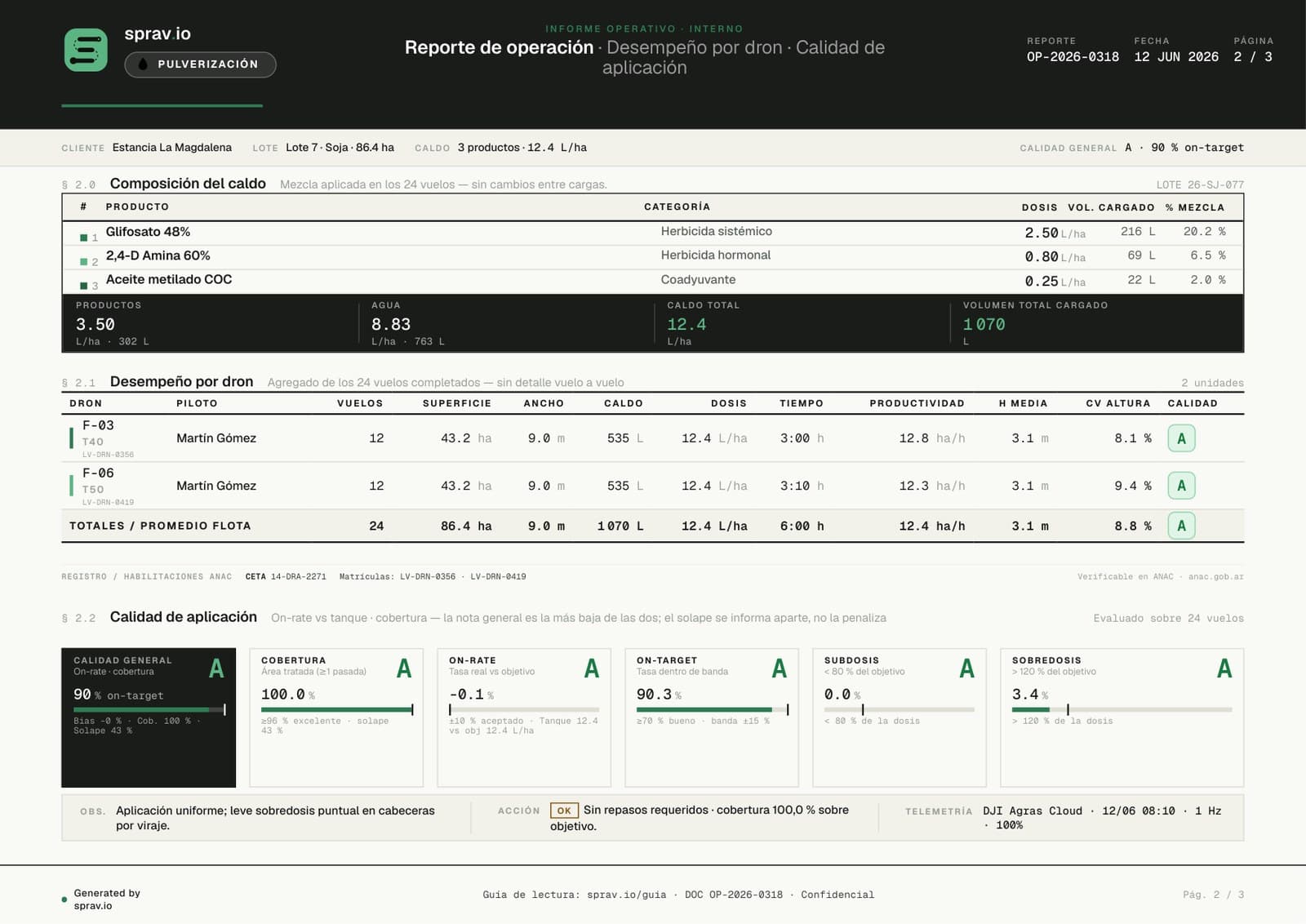The image size is (1306, 924).
Task: Click the VOLUMEN TOTAL CARGADO 1070 value
Action: 984,325
